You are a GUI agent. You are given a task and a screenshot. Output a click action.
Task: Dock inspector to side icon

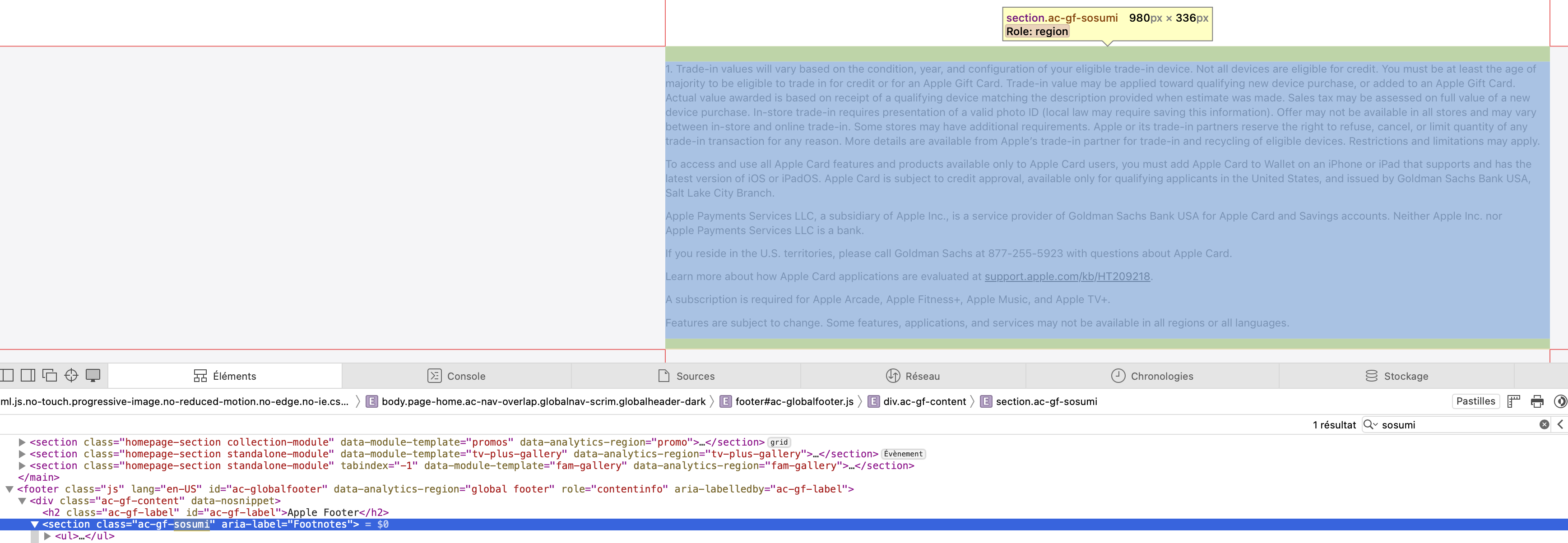[28, 375]
